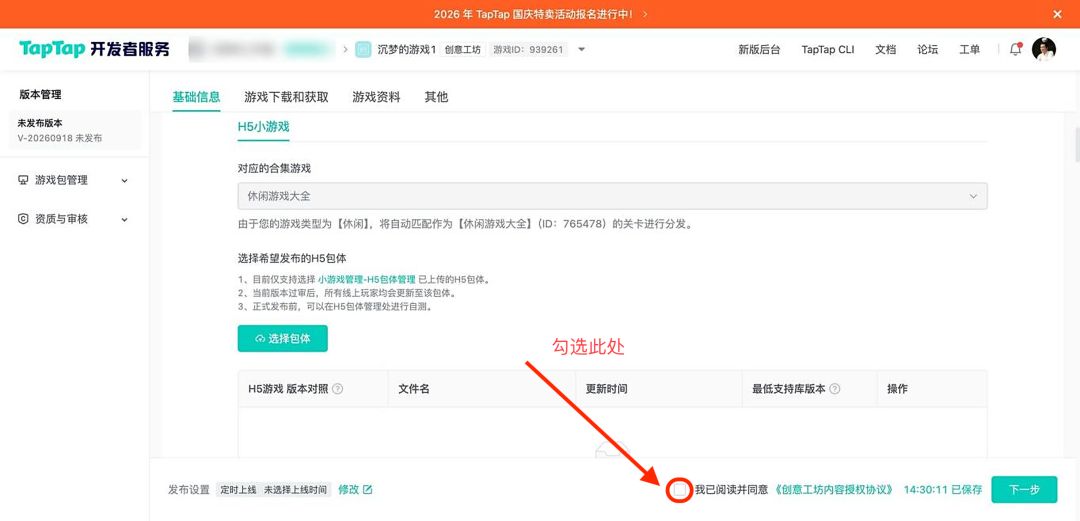Switch to the 基础信息 tab
Screen dimensions: 1080x521
coord(196,97)
